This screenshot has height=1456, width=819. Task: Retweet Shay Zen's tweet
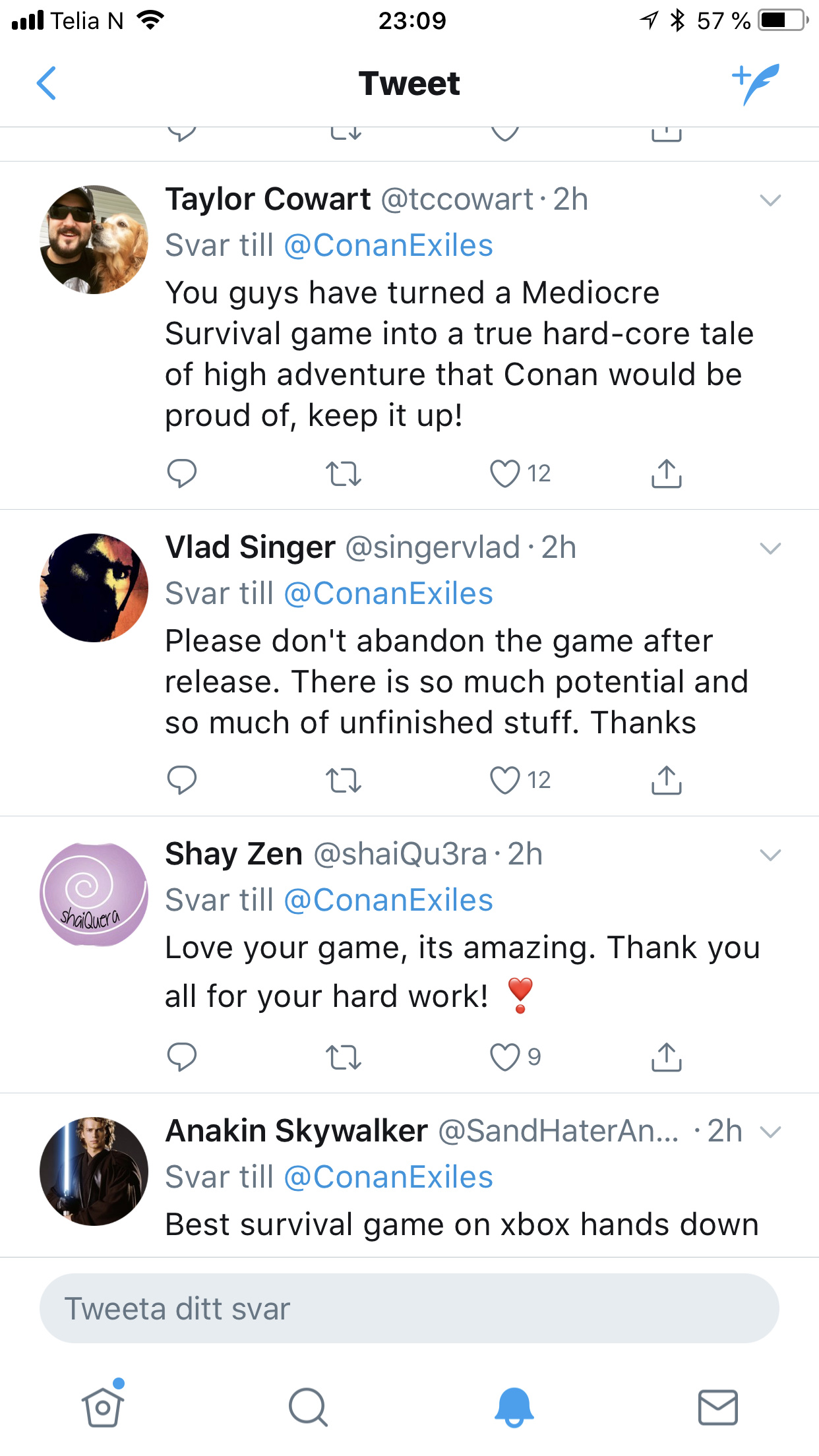pyautogui.click(x=344, y=1057)
